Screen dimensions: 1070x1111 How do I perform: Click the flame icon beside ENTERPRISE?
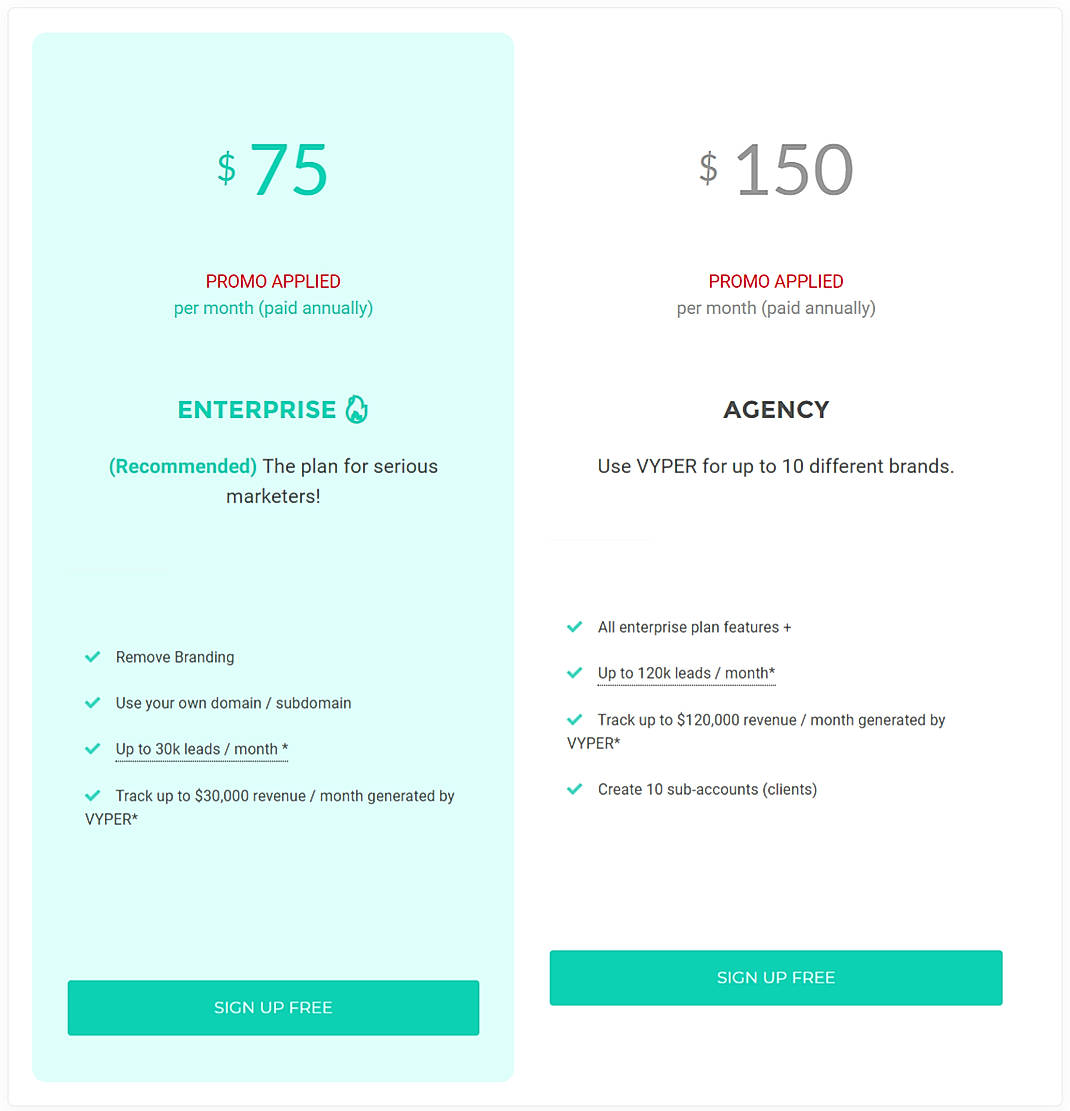click(357, 409)
